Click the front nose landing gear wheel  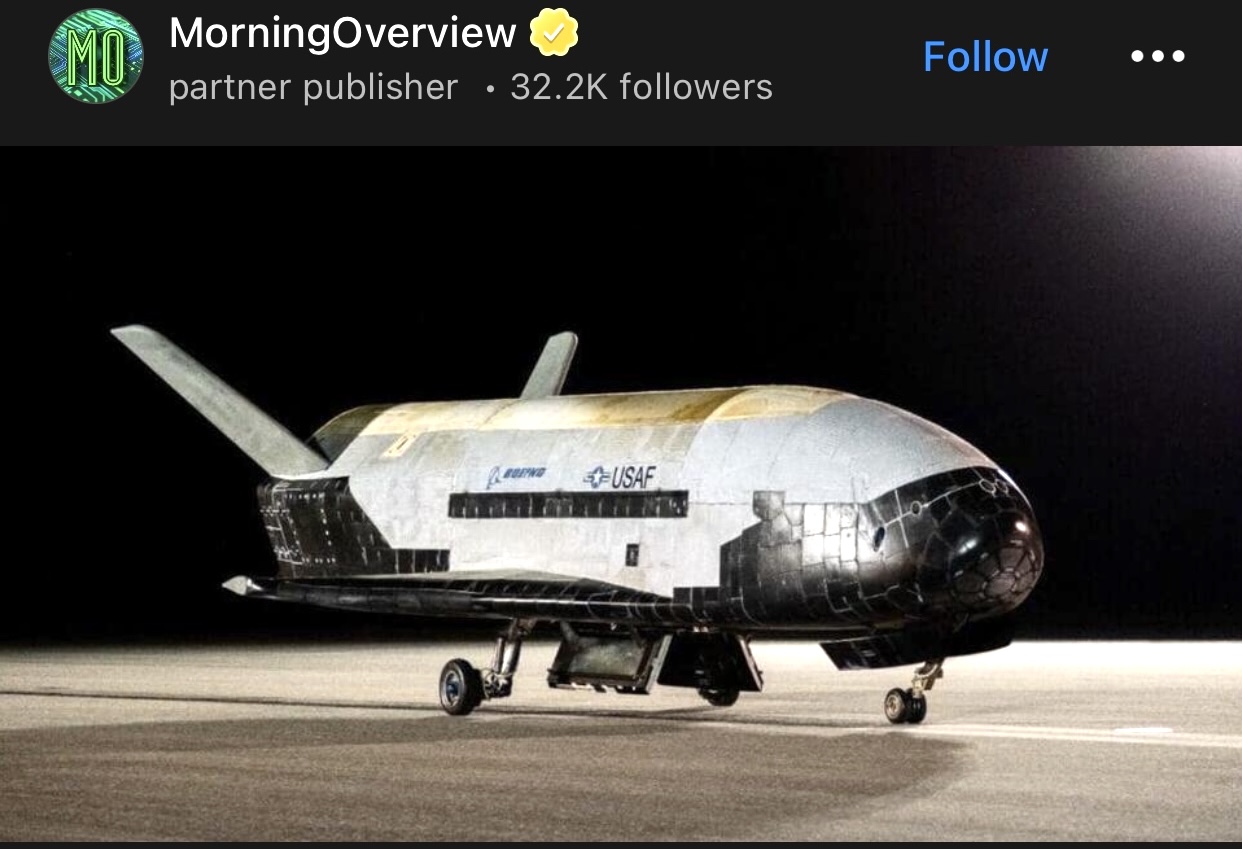[x=905, y=704]
